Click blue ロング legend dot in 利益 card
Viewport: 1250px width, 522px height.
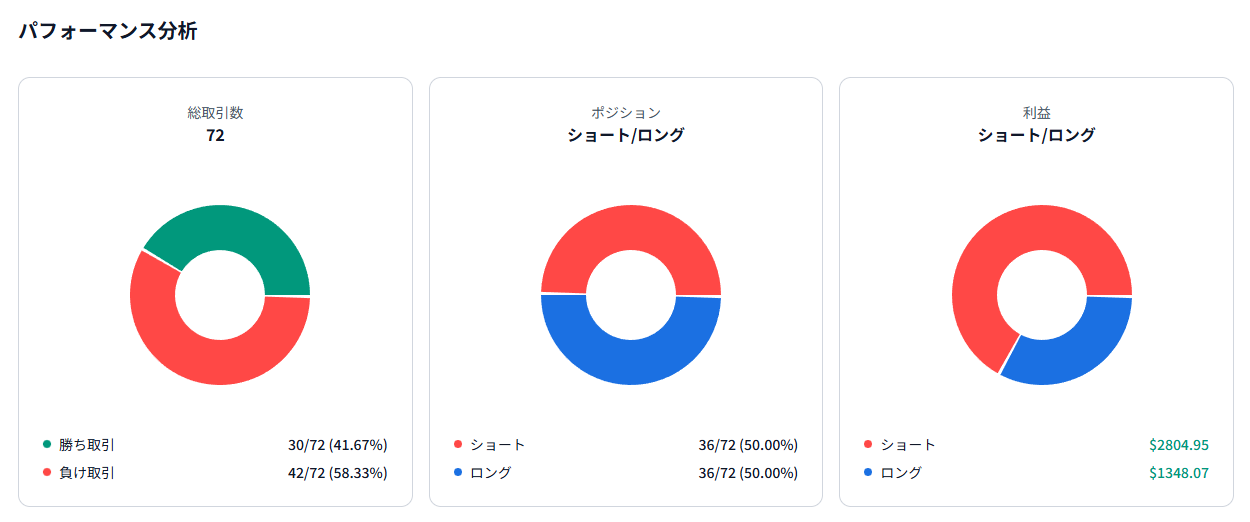click(x=868, y=472)
